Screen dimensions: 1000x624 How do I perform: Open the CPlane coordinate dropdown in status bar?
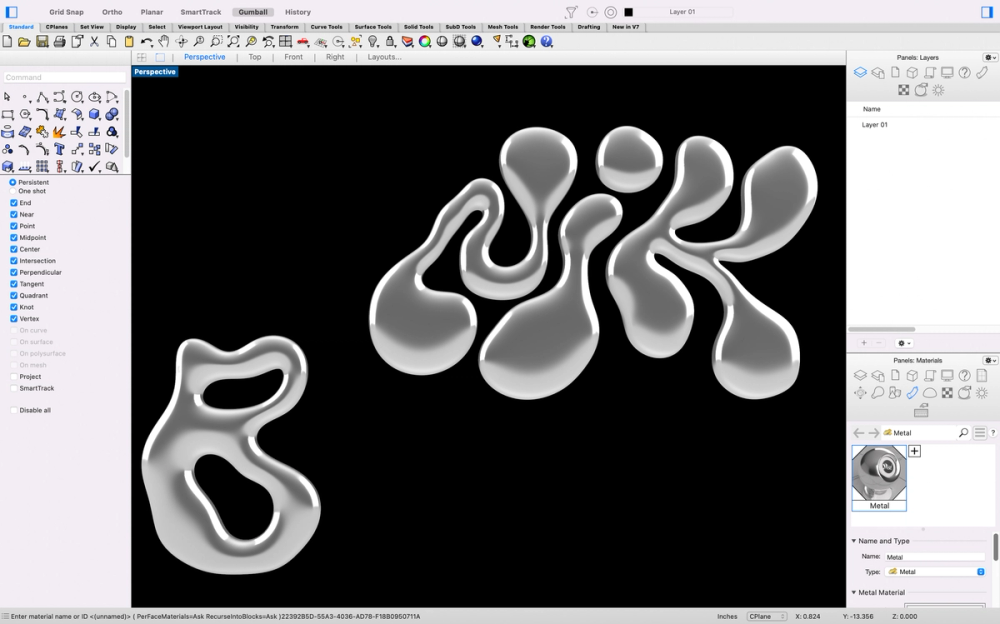click(767, 617)
